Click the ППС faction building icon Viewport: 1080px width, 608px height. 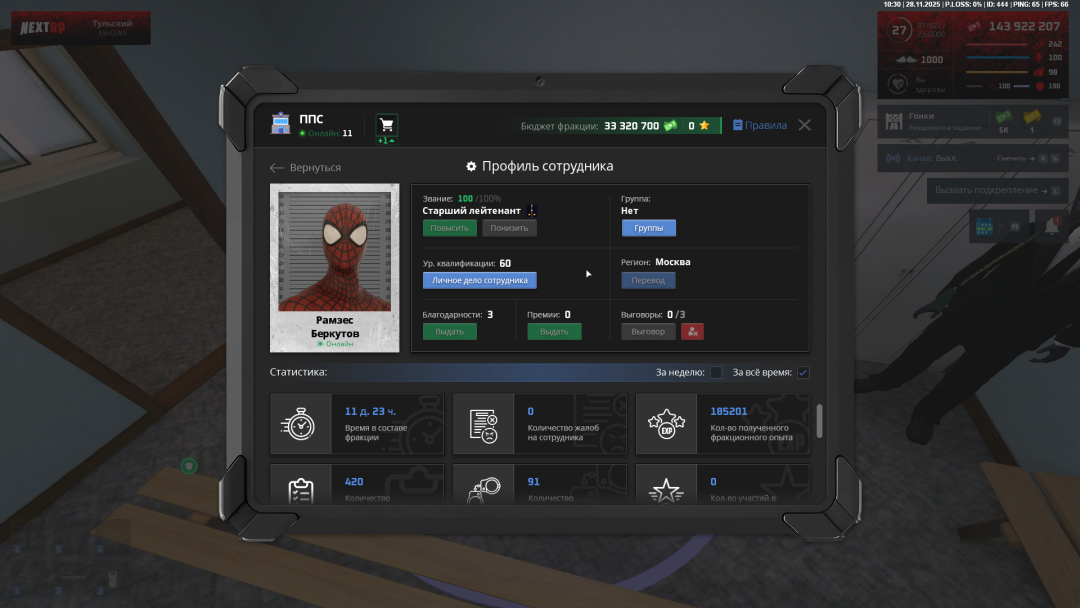[281, 124]
